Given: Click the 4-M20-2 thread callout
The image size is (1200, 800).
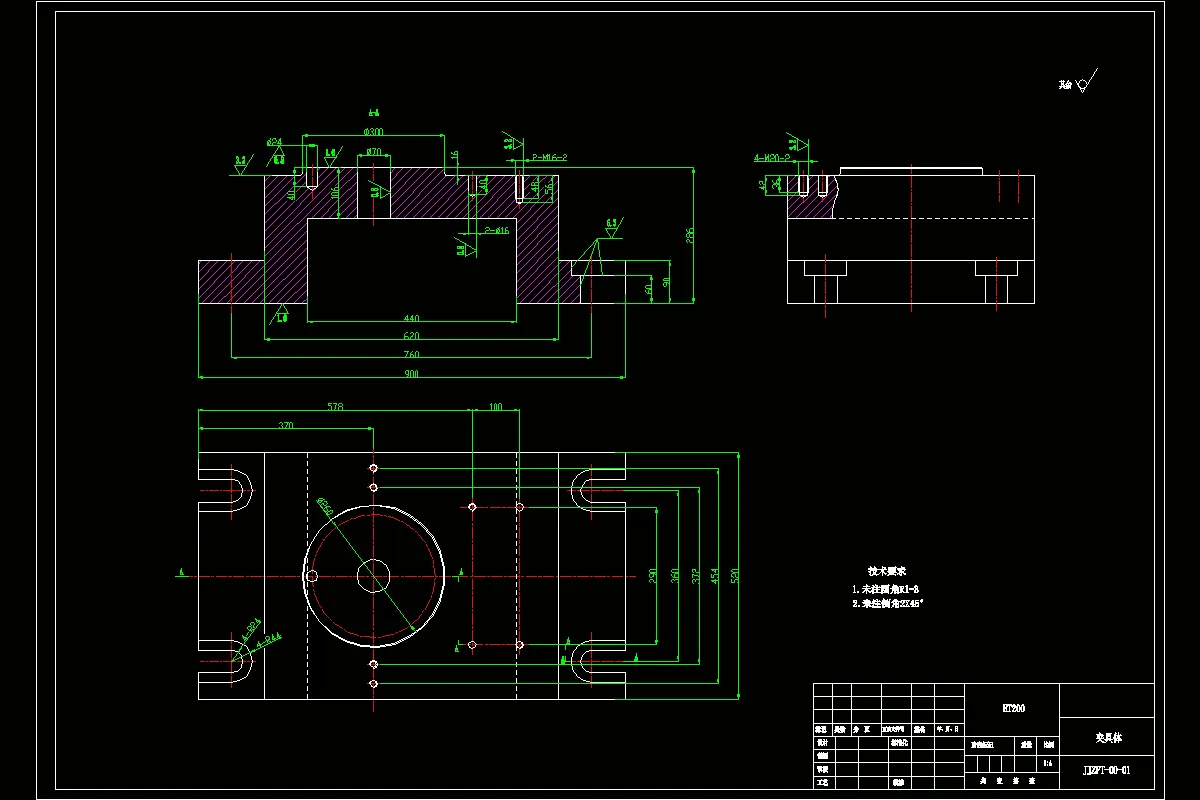Looking at the screenshot, I should (x=772, y=157).
